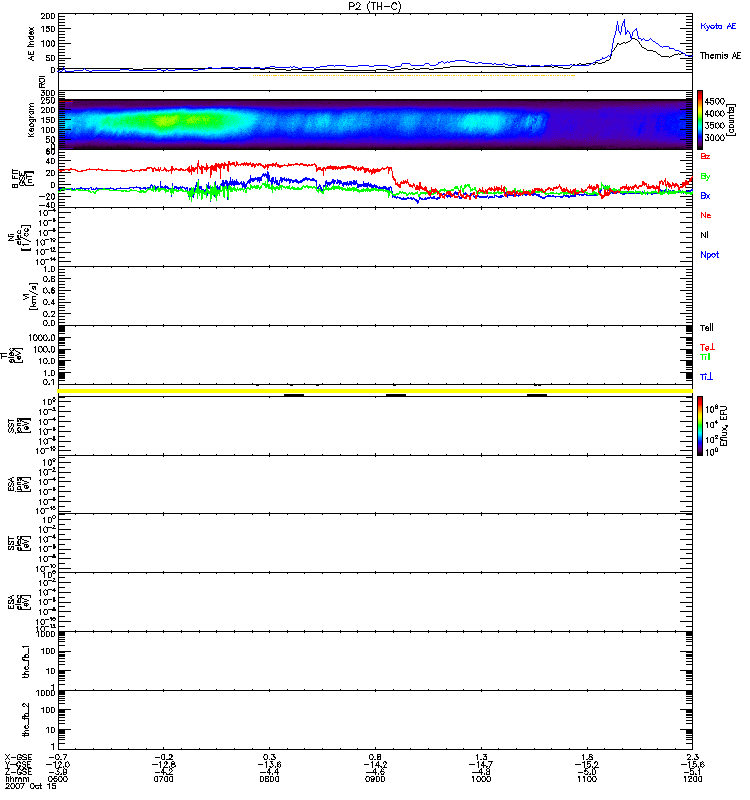750x800 pixels.
Task: Click the red Ne legend label
Action: click(706, 215)
